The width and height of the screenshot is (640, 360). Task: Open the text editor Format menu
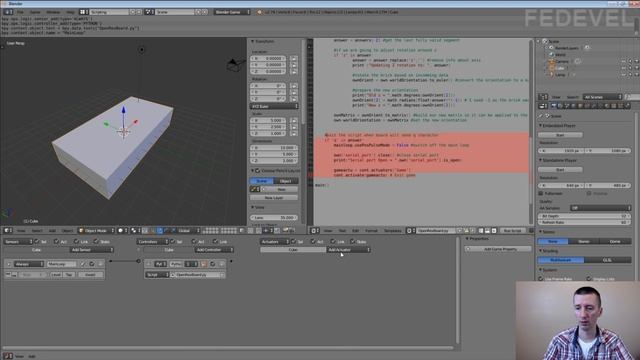tap(371, 231)
